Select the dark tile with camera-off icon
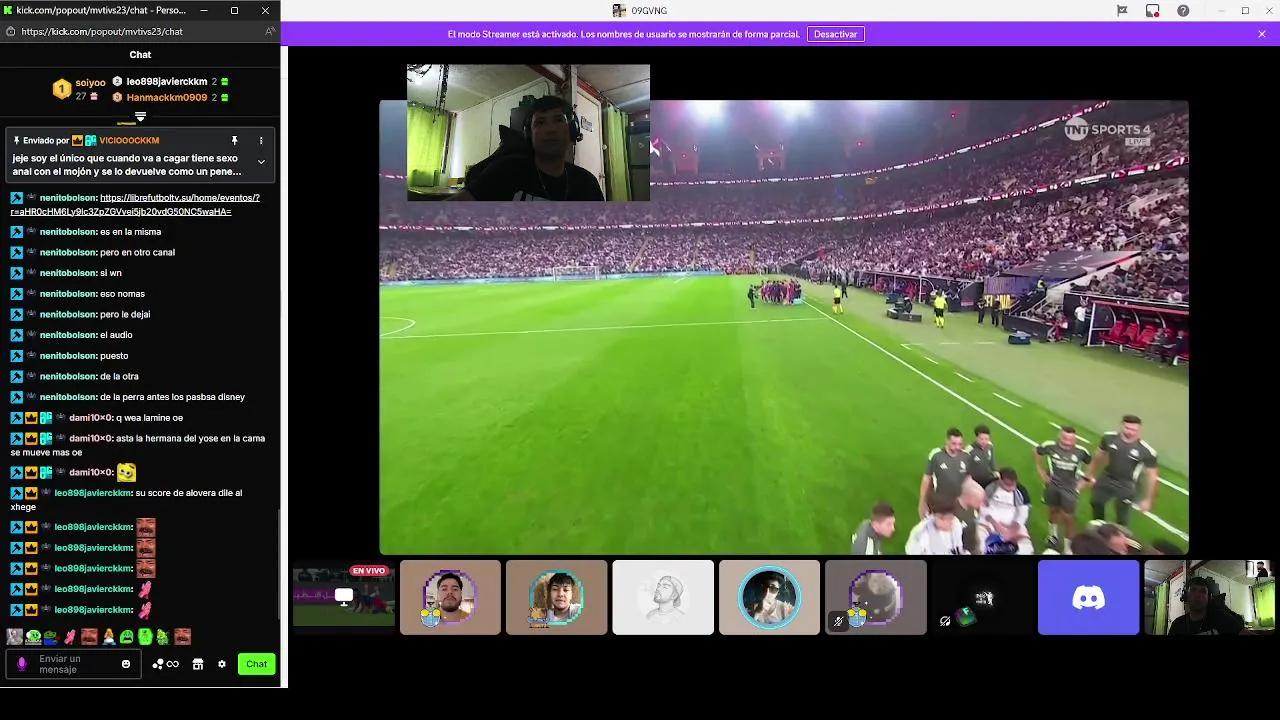Screen dimensions: 1280x720 [982, 597]
